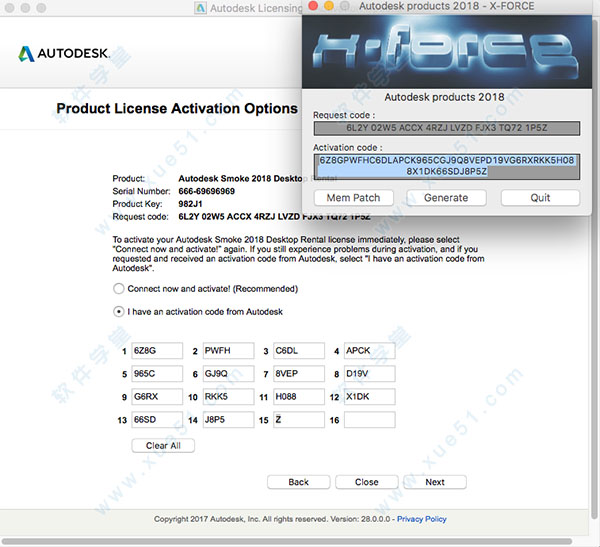Select 'Connect now and activate!' radio button

(119, 289)
